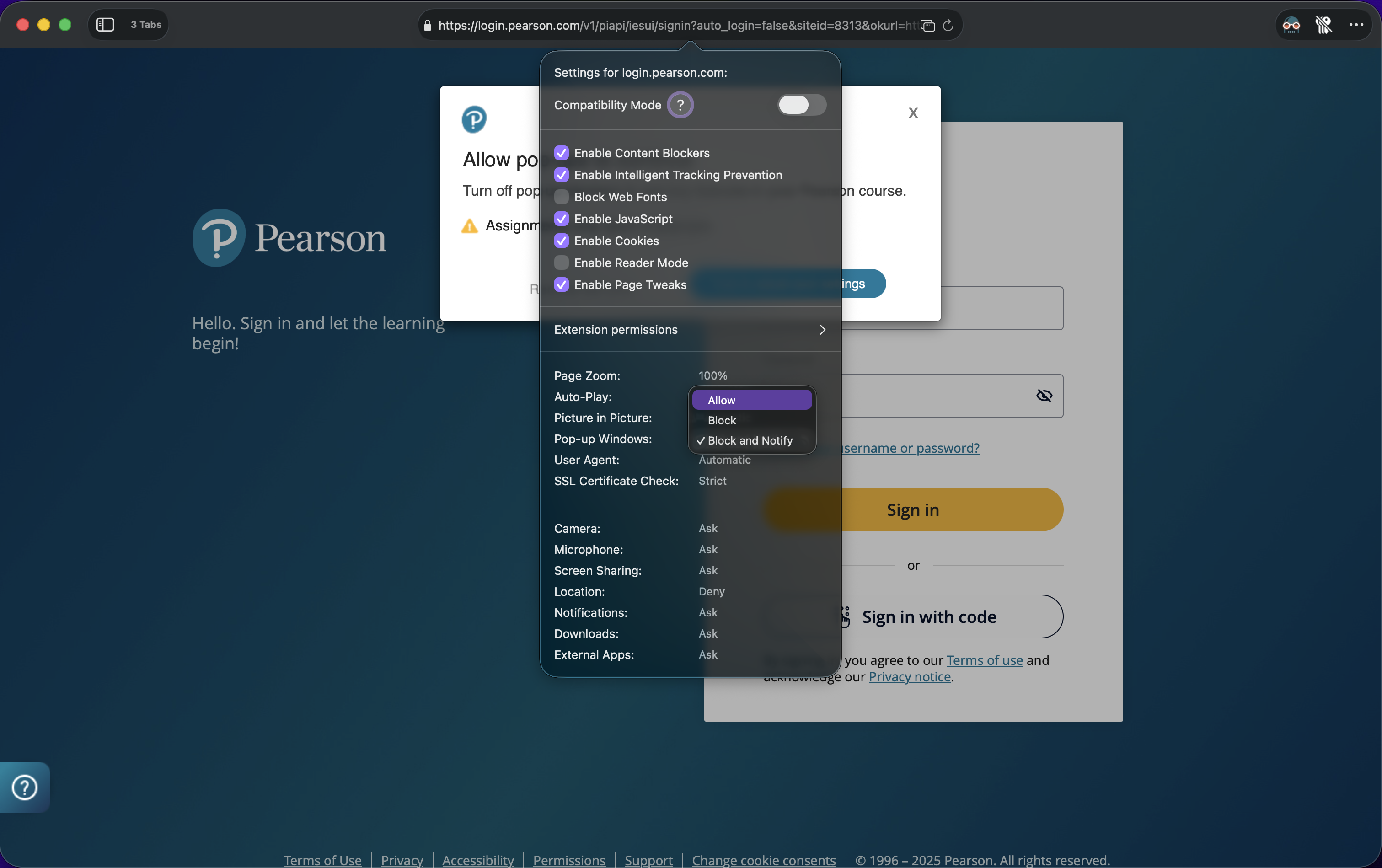Click the Sign in with code button
This screenshot has height=868, width=1382.
click(929, 616)
